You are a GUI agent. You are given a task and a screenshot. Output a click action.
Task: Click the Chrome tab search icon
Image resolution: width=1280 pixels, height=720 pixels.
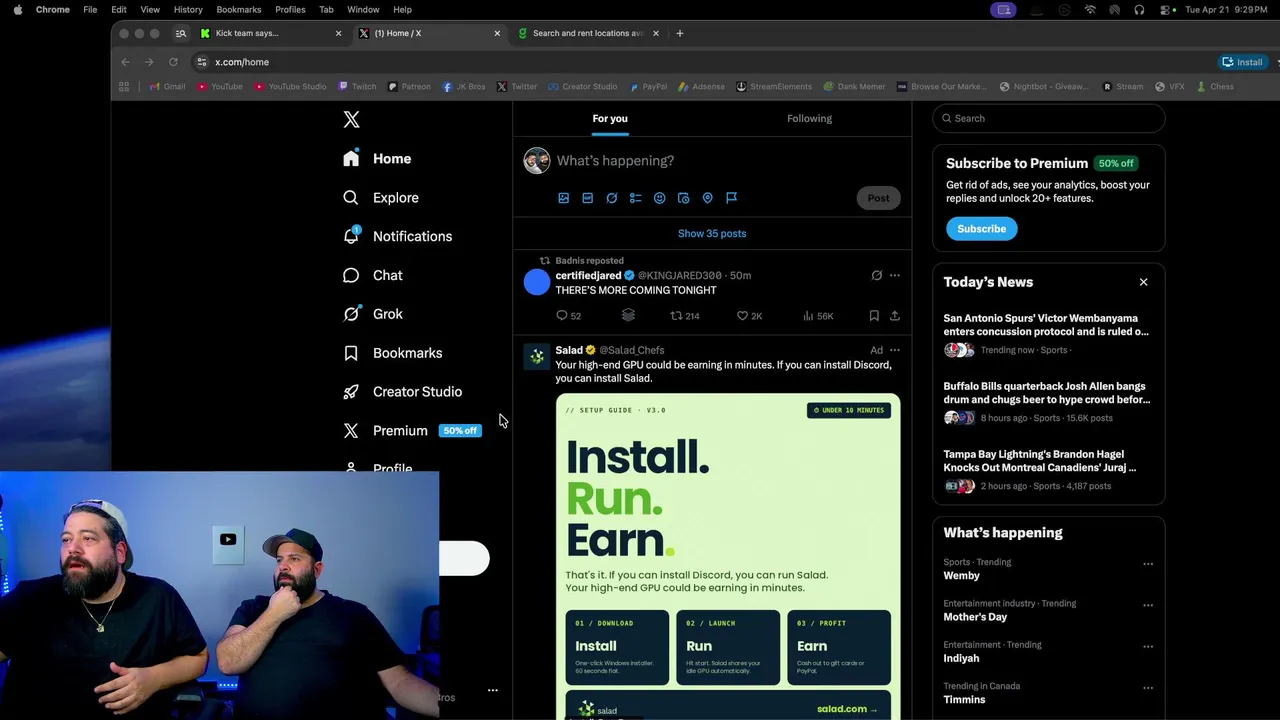(x=181, y=33)
